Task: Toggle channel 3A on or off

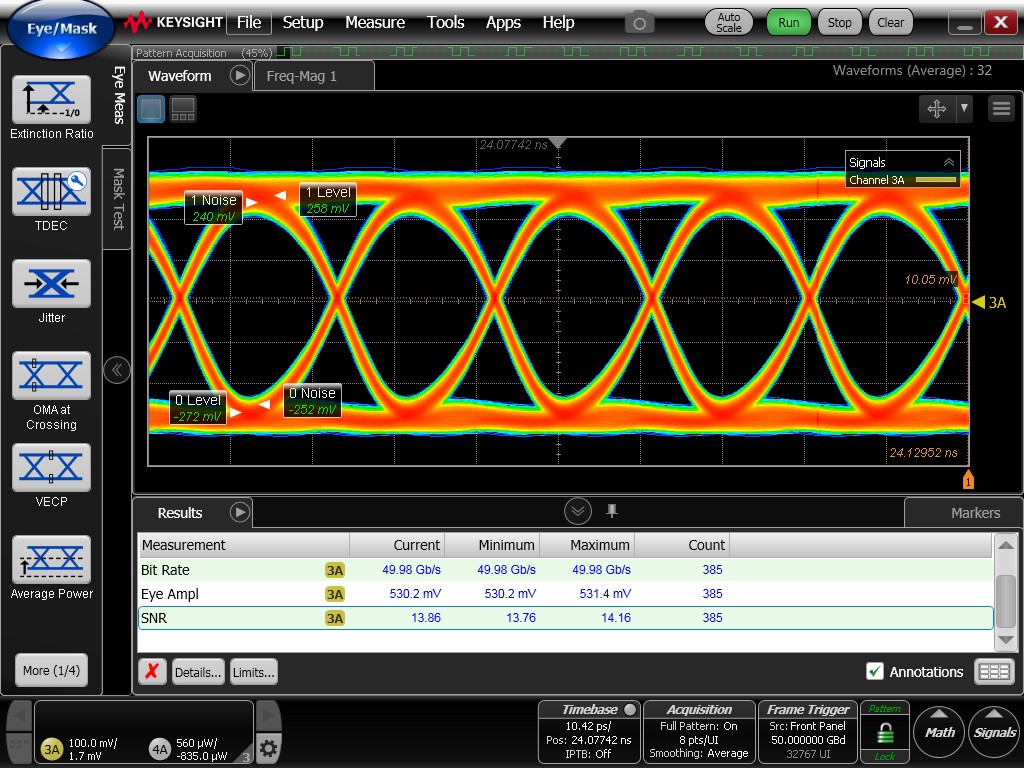Action: (x=51, y=748)
